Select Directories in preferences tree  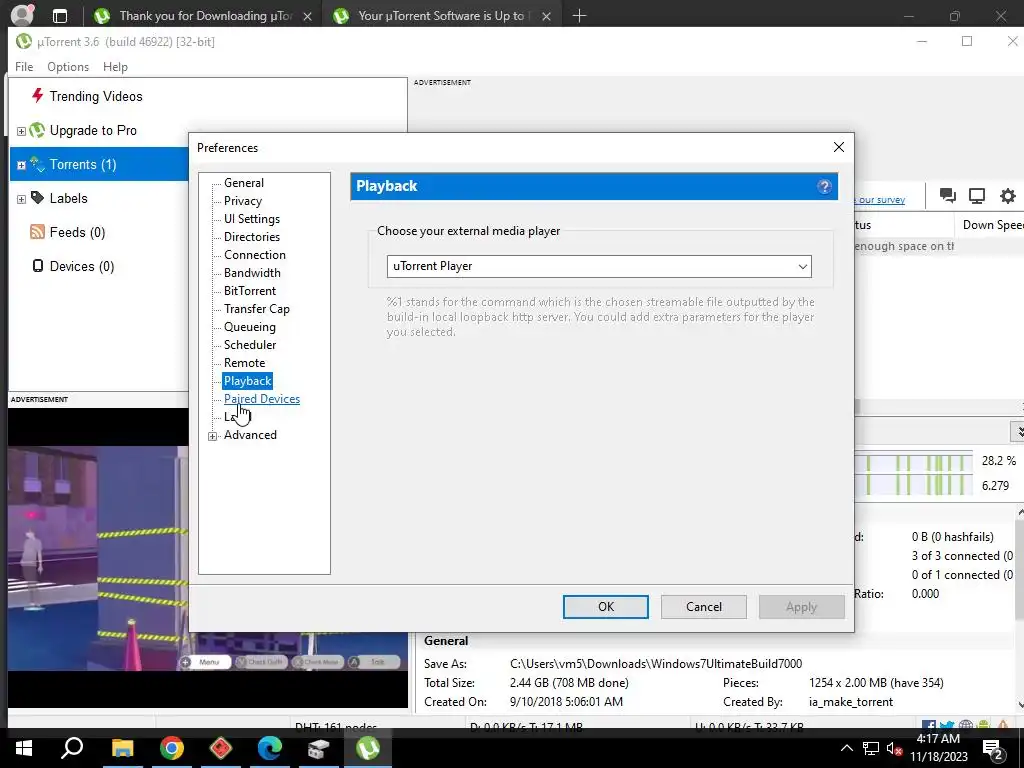(x=251, y=236)
